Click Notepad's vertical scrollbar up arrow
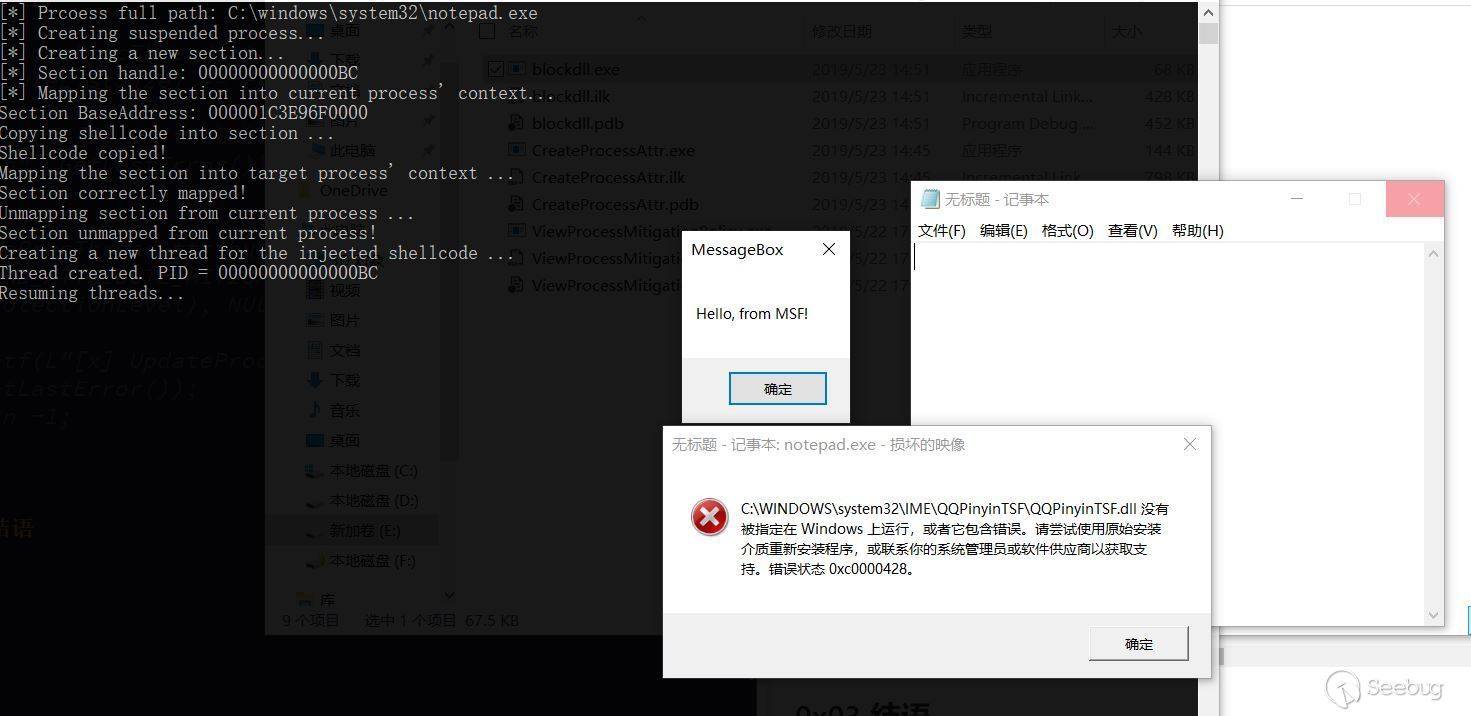 (x=1434, y=254)
